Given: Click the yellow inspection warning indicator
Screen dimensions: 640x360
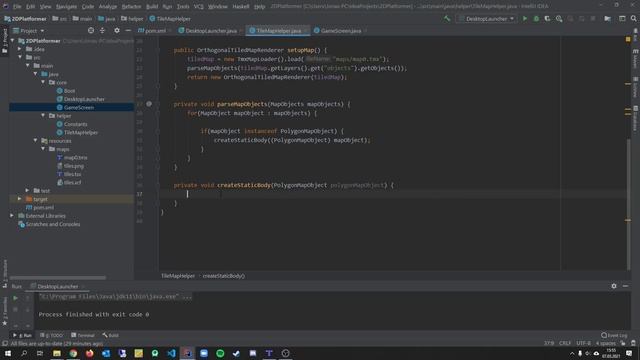Looking at the screenshot, I should tap(628, 39).
